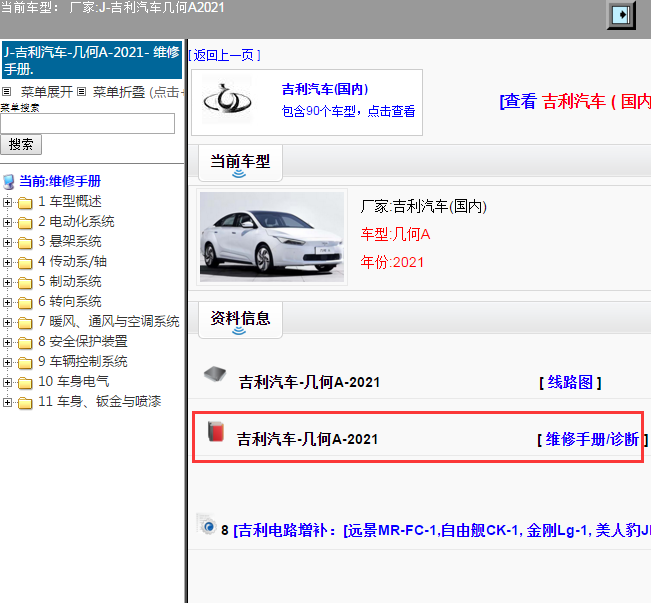
Task: Open the 当前车型 tab
Action: 240,163
